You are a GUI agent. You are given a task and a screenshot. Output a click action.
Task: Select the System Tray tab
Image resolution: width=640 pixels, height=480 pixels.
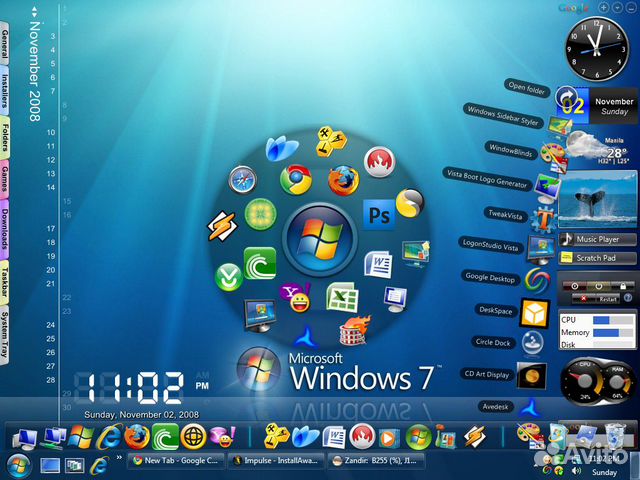(4, 336)
